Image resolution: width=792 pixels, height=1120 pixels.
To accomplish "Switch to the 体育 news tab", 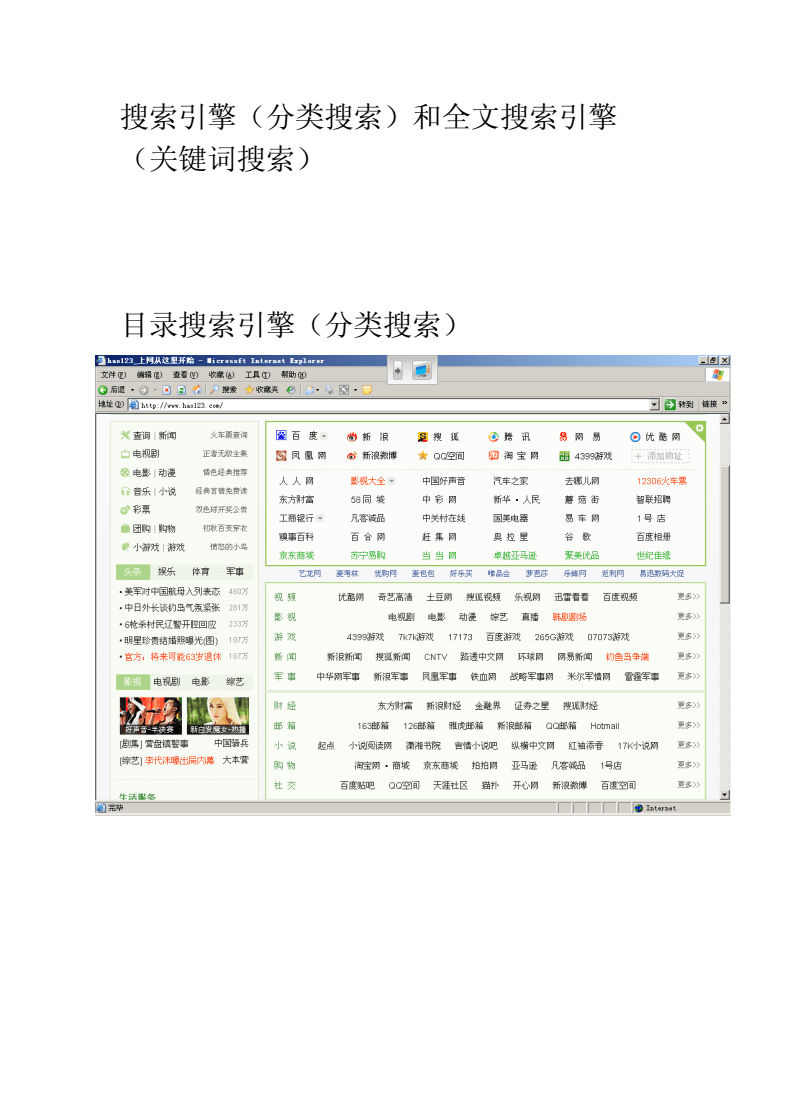I will 201,571.
